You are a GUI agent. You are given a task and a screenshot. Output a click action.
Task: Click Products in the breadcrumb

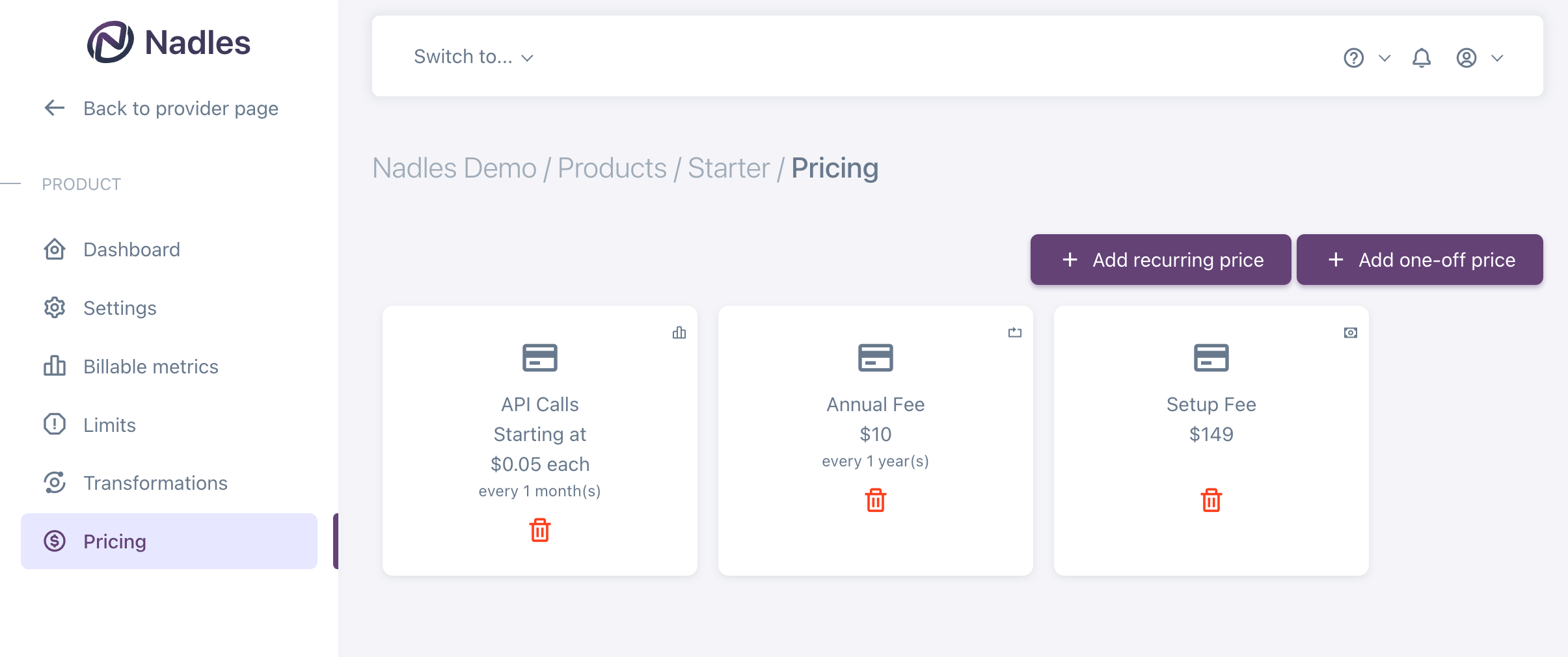pyautogui.click(x=612, y=168)
